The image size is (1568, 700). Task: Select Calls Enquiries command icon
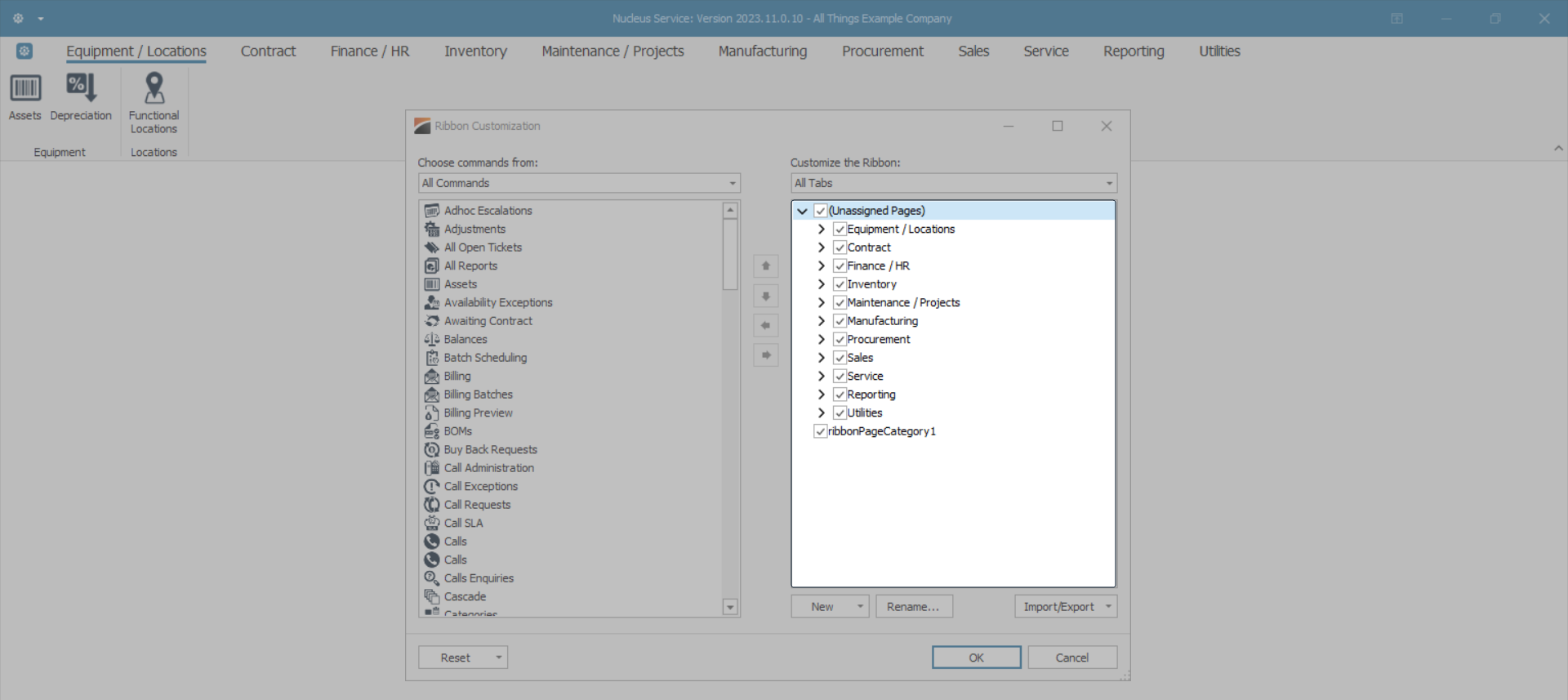[x=432, y=578]
